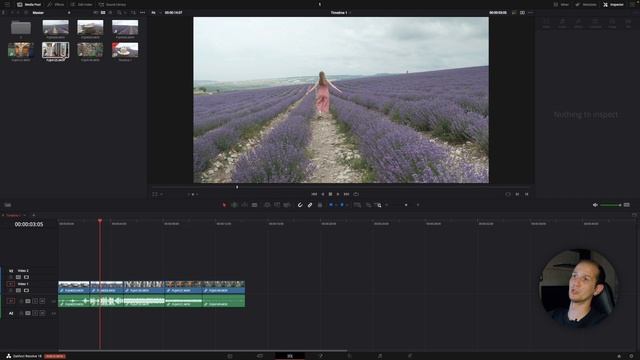This screenshot has height=360, width=640.
Task: Click the Insert Clip toolbar icon
Action: pos(267,205)
